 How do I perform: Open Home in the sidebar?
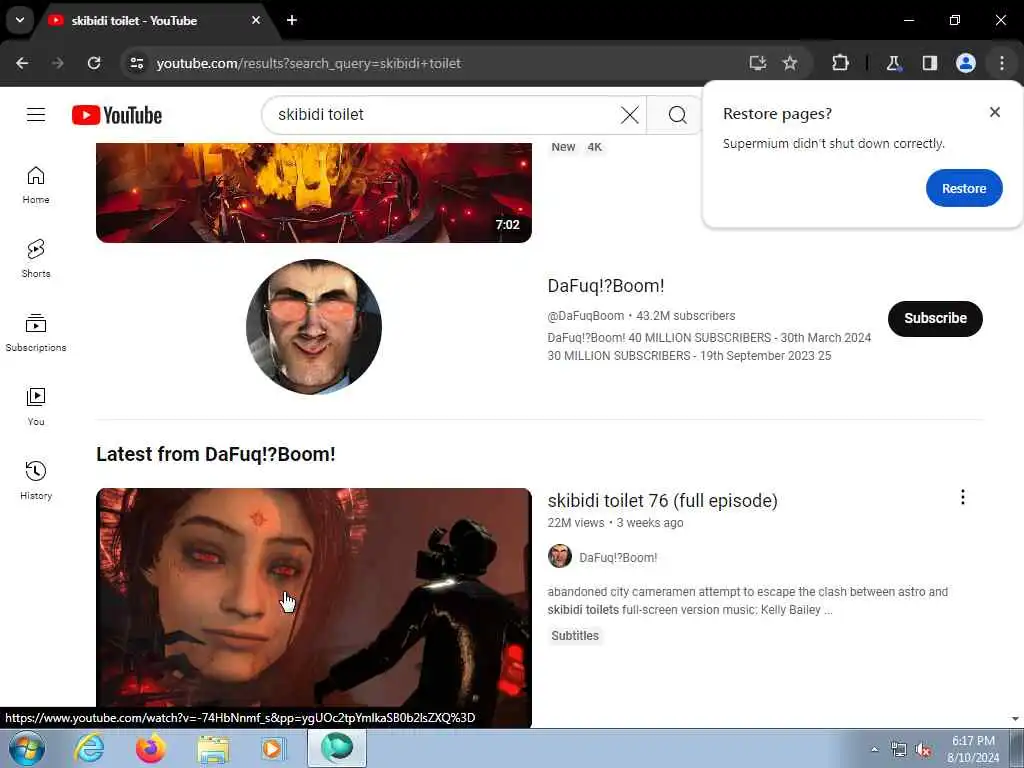click(x=36, y=185)
